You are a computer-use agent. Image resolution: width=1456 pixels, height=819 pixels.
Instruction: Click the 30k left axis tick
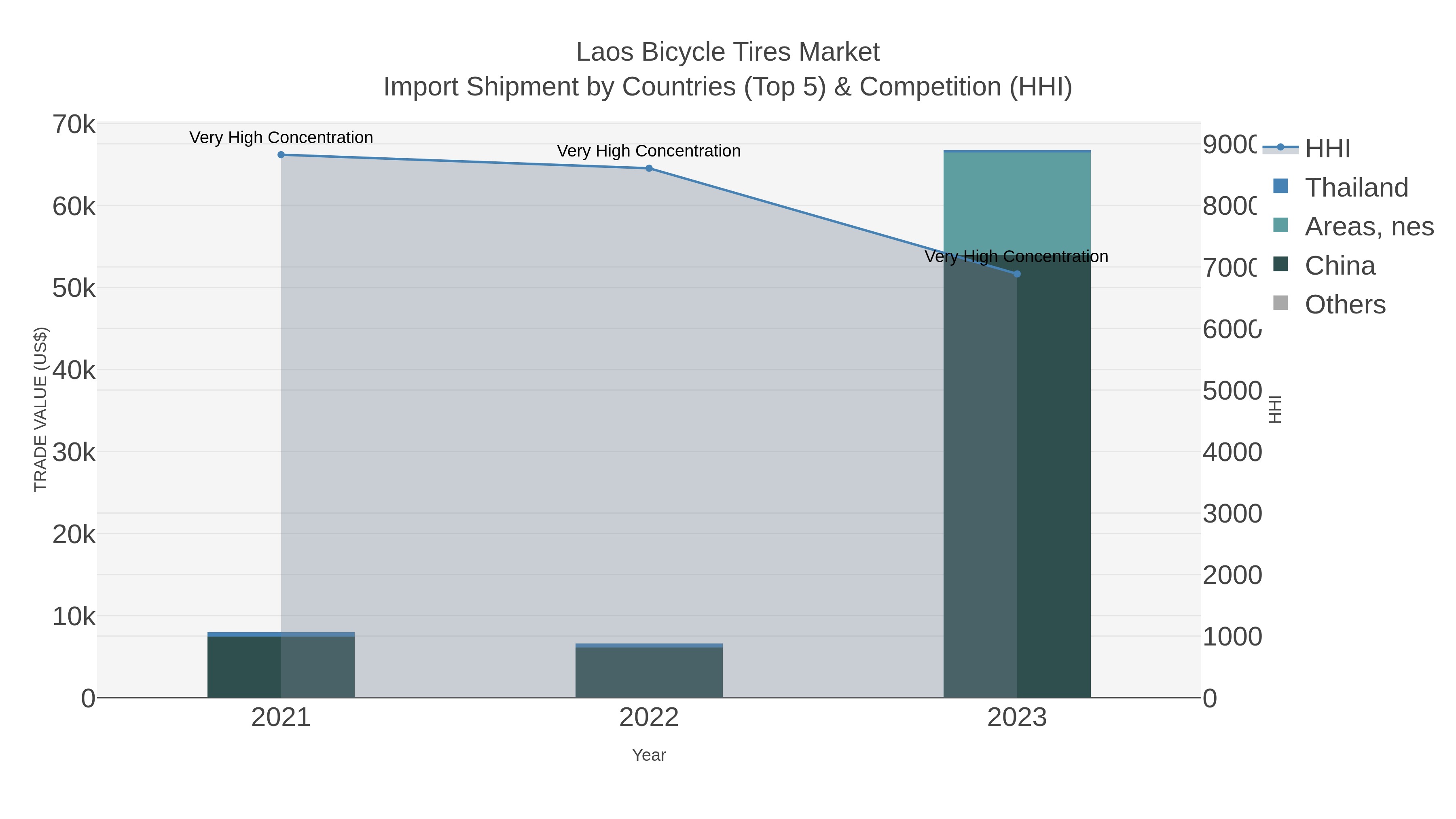(74, 453)
